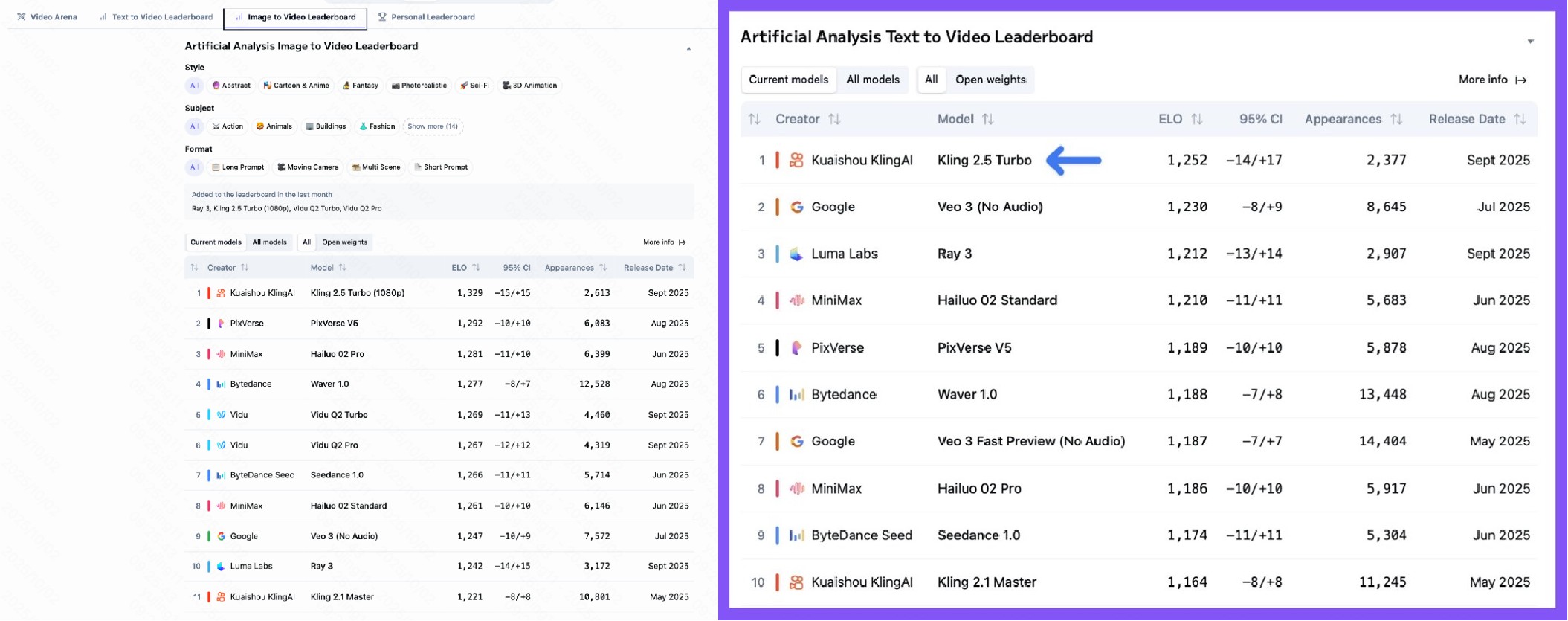1568x621 pixels.
Task: Filter format by Short Prompt
Action: pyautogui.click(x=441, y=167)
